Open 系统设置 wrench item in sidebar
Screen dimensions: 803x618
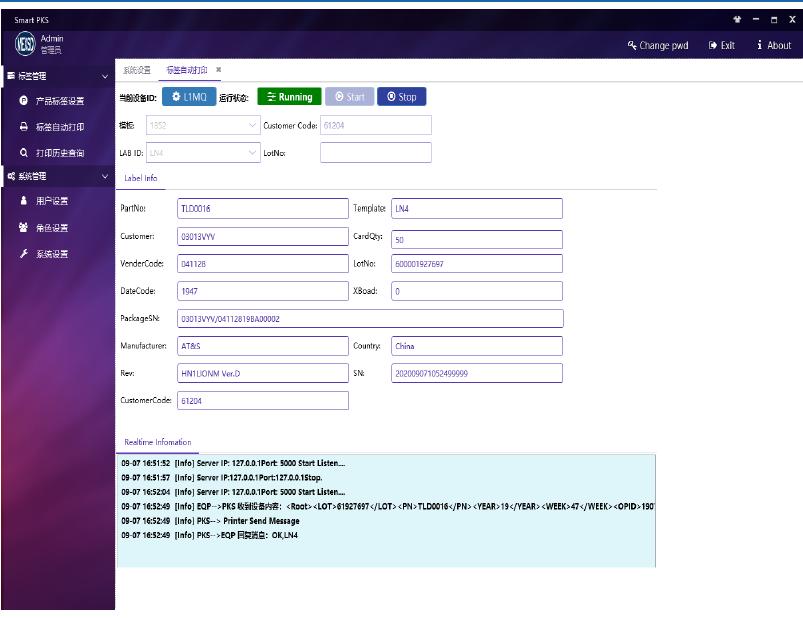52,254
